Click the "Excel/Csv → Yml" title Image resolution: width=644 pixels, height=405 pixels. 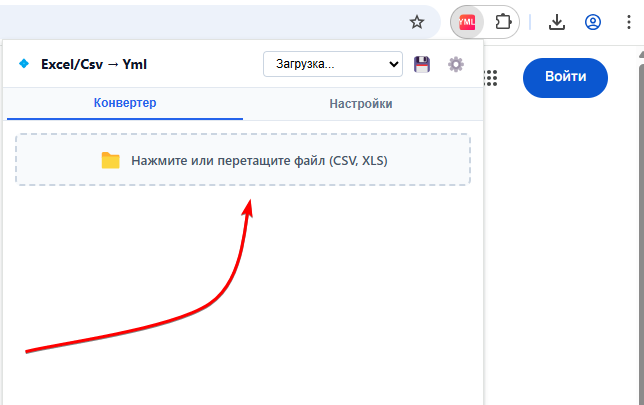[x=94, y=64]
